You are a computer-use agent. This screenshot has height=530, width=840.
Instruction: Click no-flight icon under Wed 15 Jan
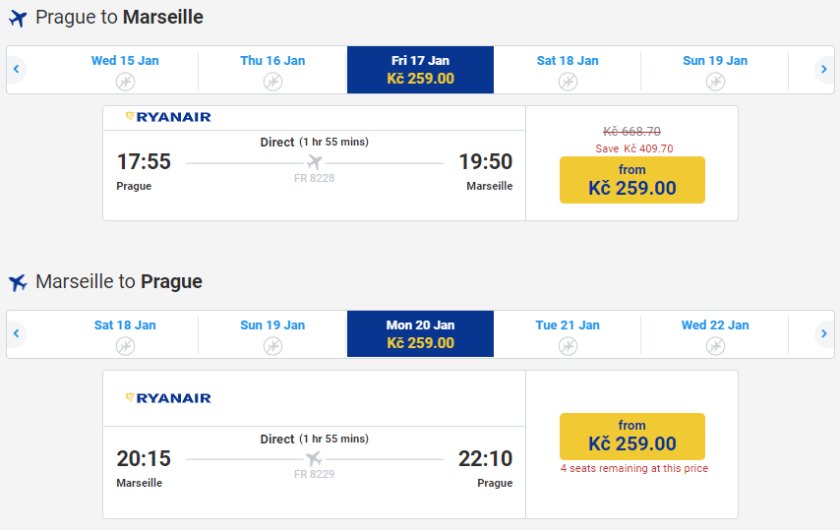[x=125, y=81]
